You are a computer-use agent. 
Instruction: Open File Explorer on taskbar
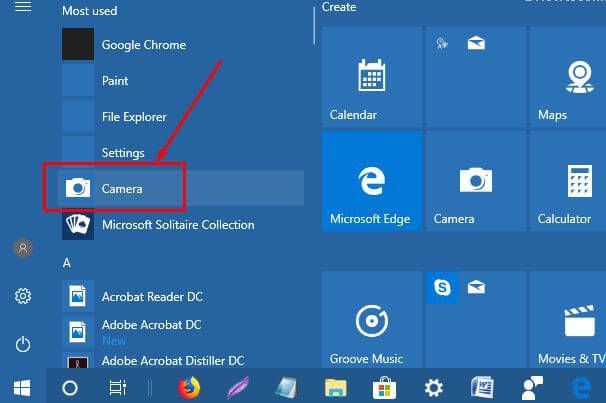point(335,388)
